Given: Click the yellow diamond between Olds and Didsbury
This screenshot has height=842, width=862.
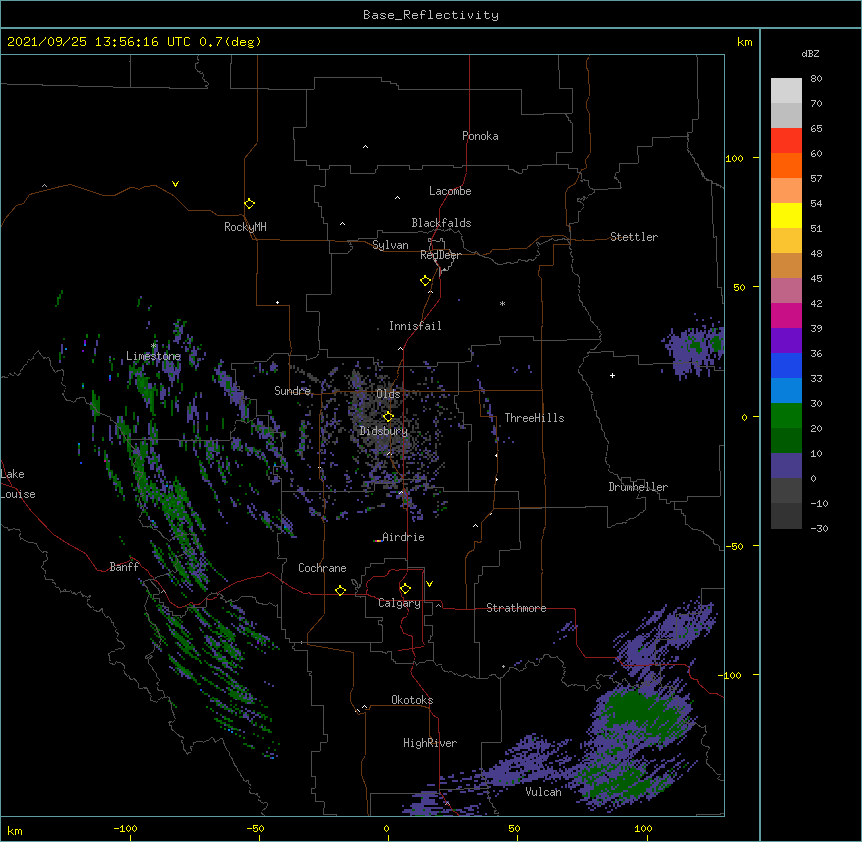Looking at the screenshot, I should (x=388, y=416).
